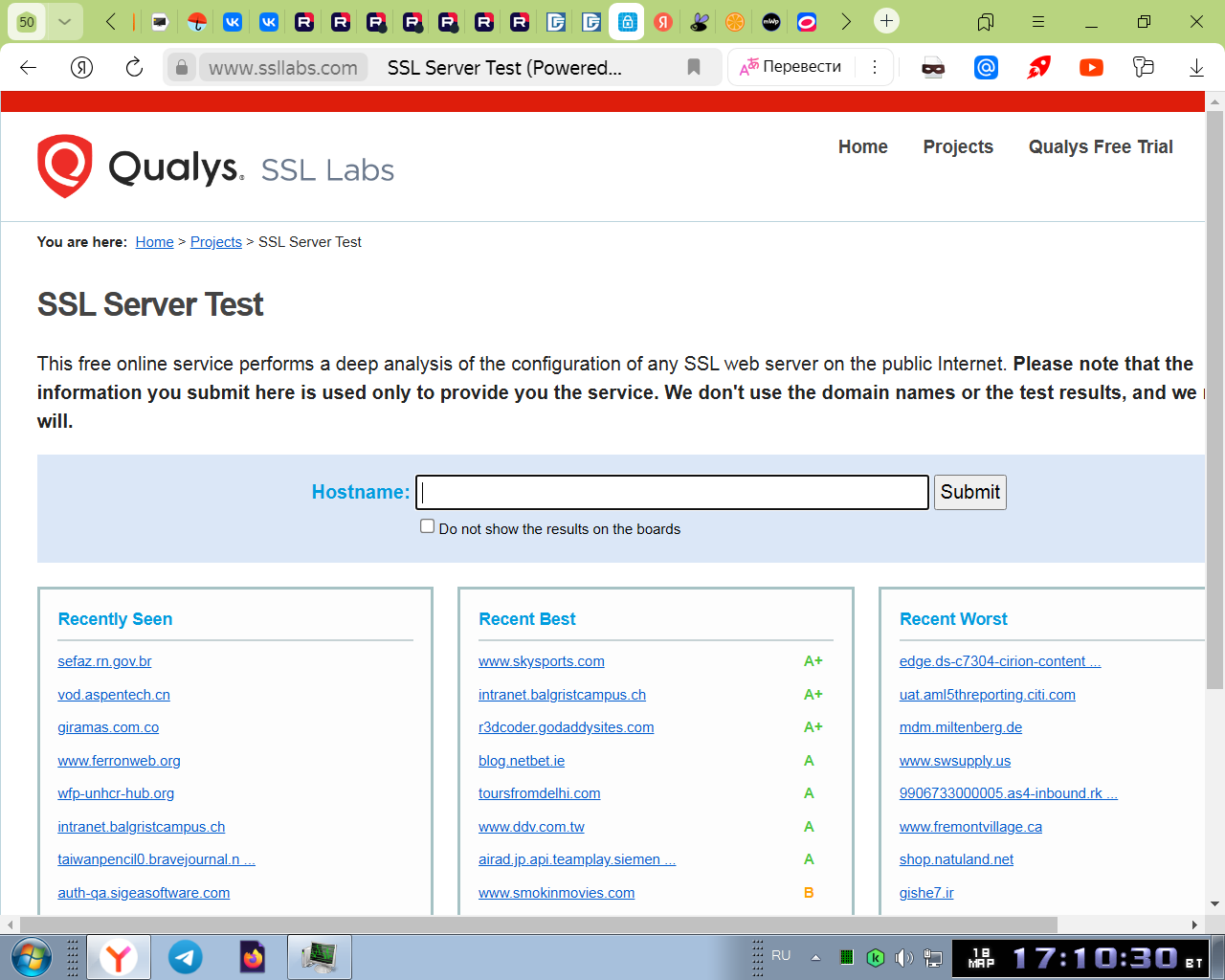Open the Projects navigation menu item
Image resolution: width=1225 pixels, height=980 pixels.
(x=958, y=146)
